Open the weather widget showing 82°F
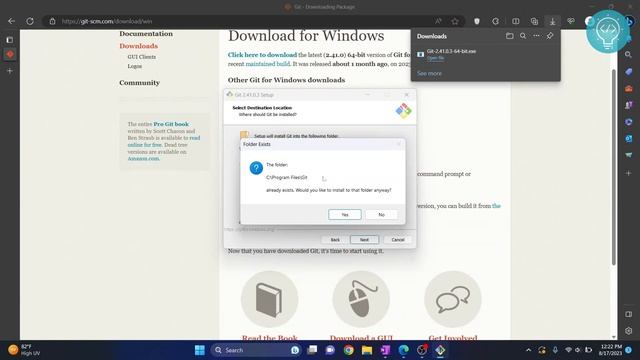 [x=24, y=350]
